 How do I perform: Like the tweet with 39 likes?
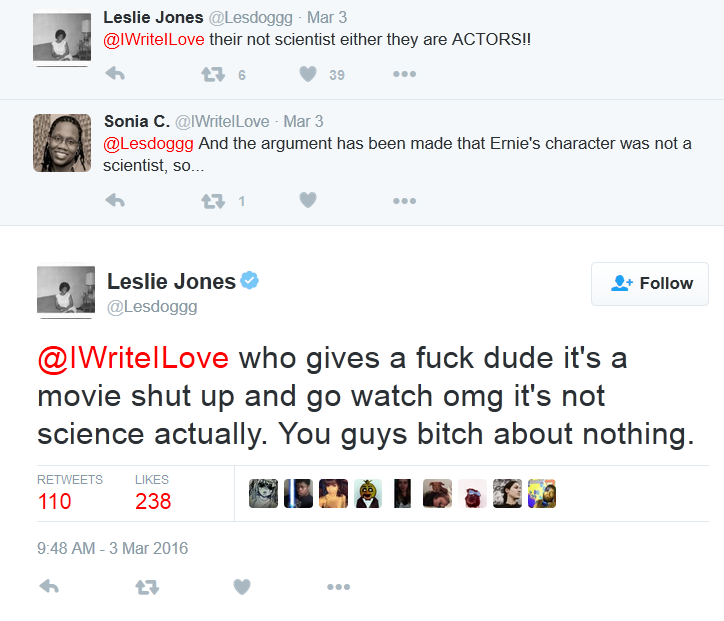click(x=308, y=74)
